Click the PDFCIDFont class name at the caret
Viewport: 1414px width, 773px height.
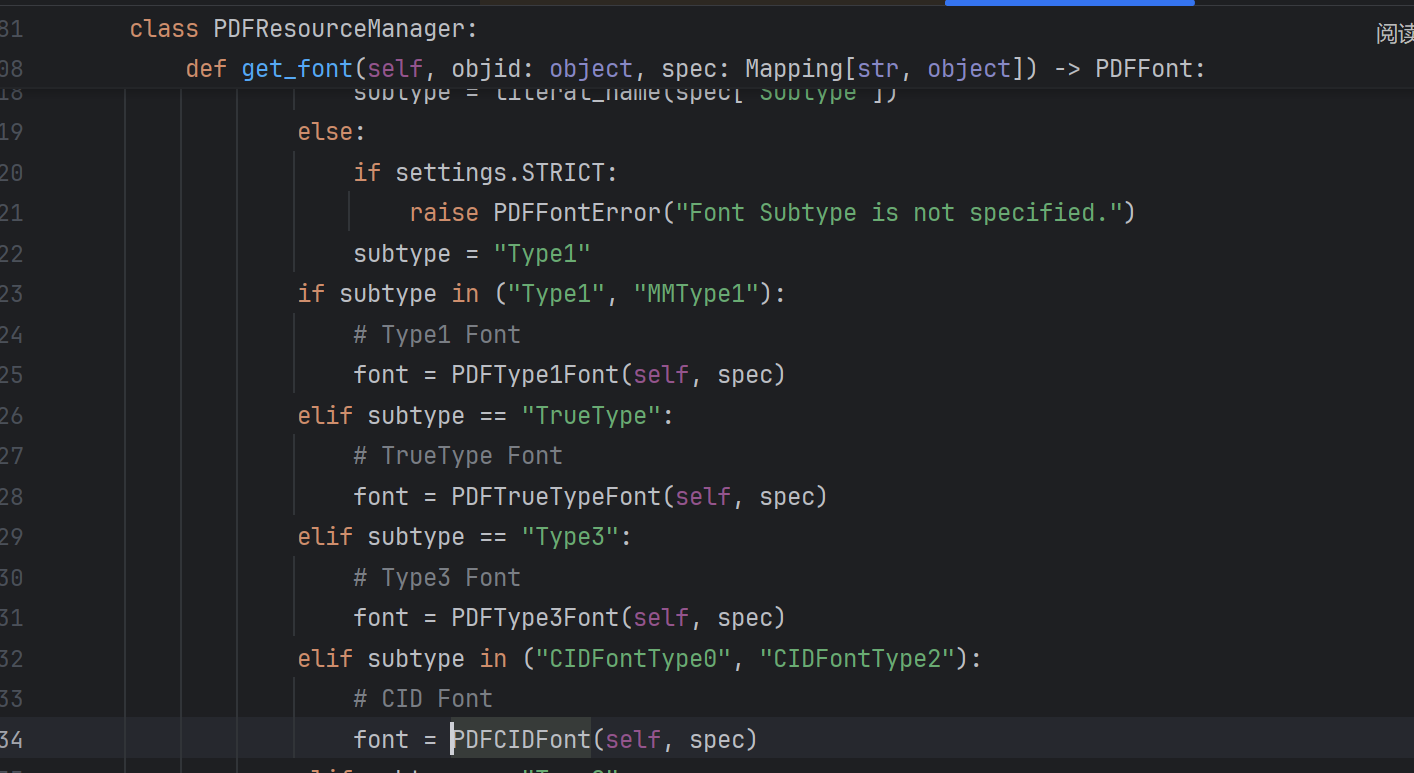click(x=521, y=739)
